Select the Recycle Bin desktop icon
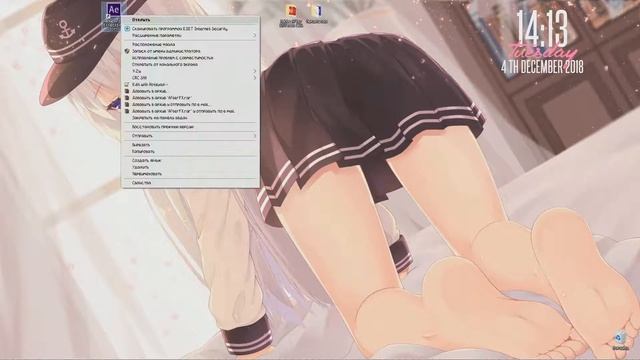Viewport: 640px width, 360px height. click(x=619, y=341)
